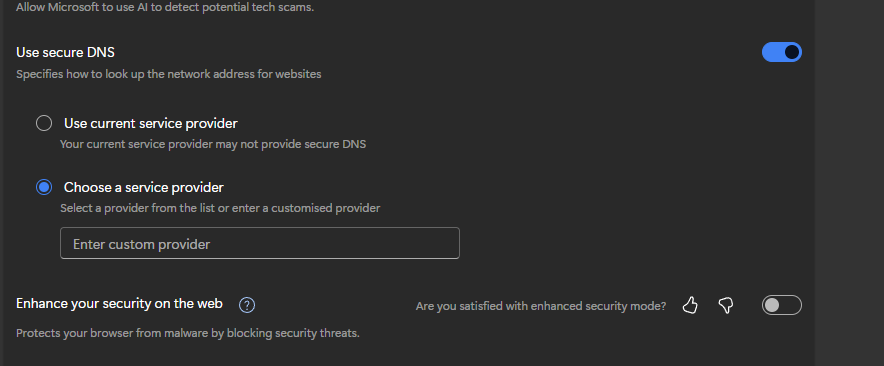Click the Enhance your security on the web heading
Image resolution: width=884 pixels, height=366 pixels.
pos(120,304)
